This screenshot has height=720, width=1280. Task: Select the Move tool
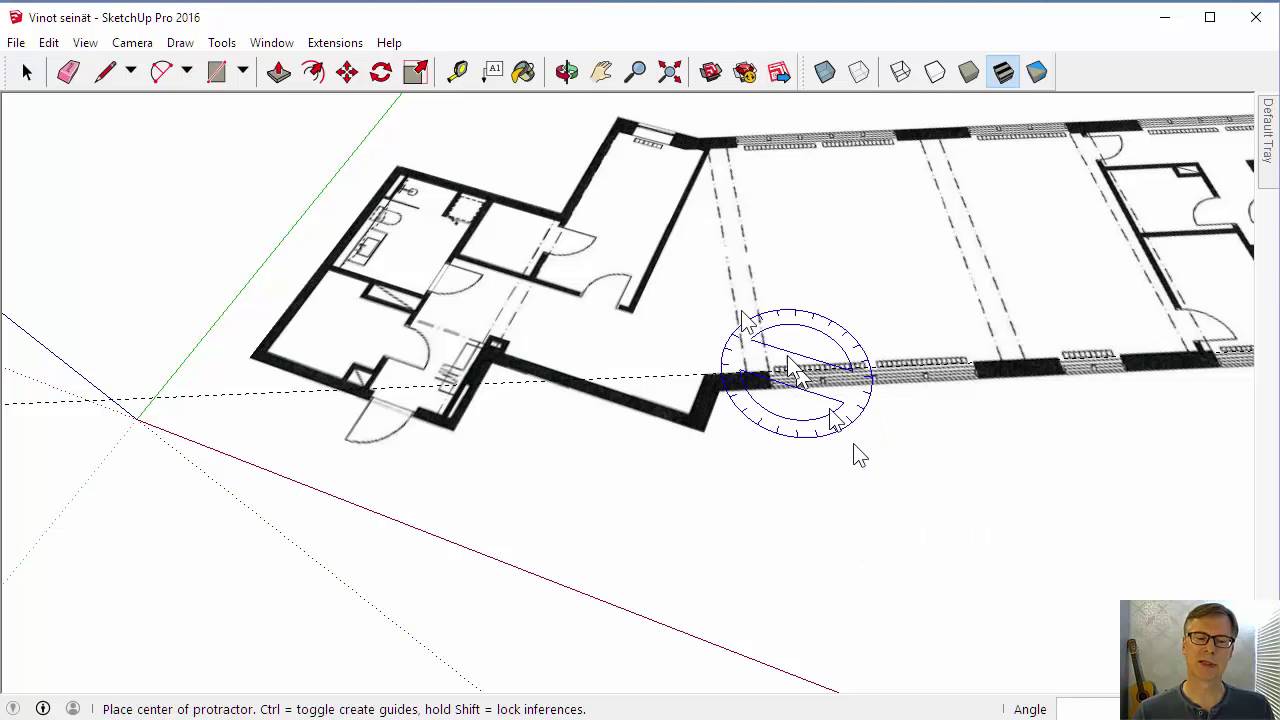pos(347,72)
